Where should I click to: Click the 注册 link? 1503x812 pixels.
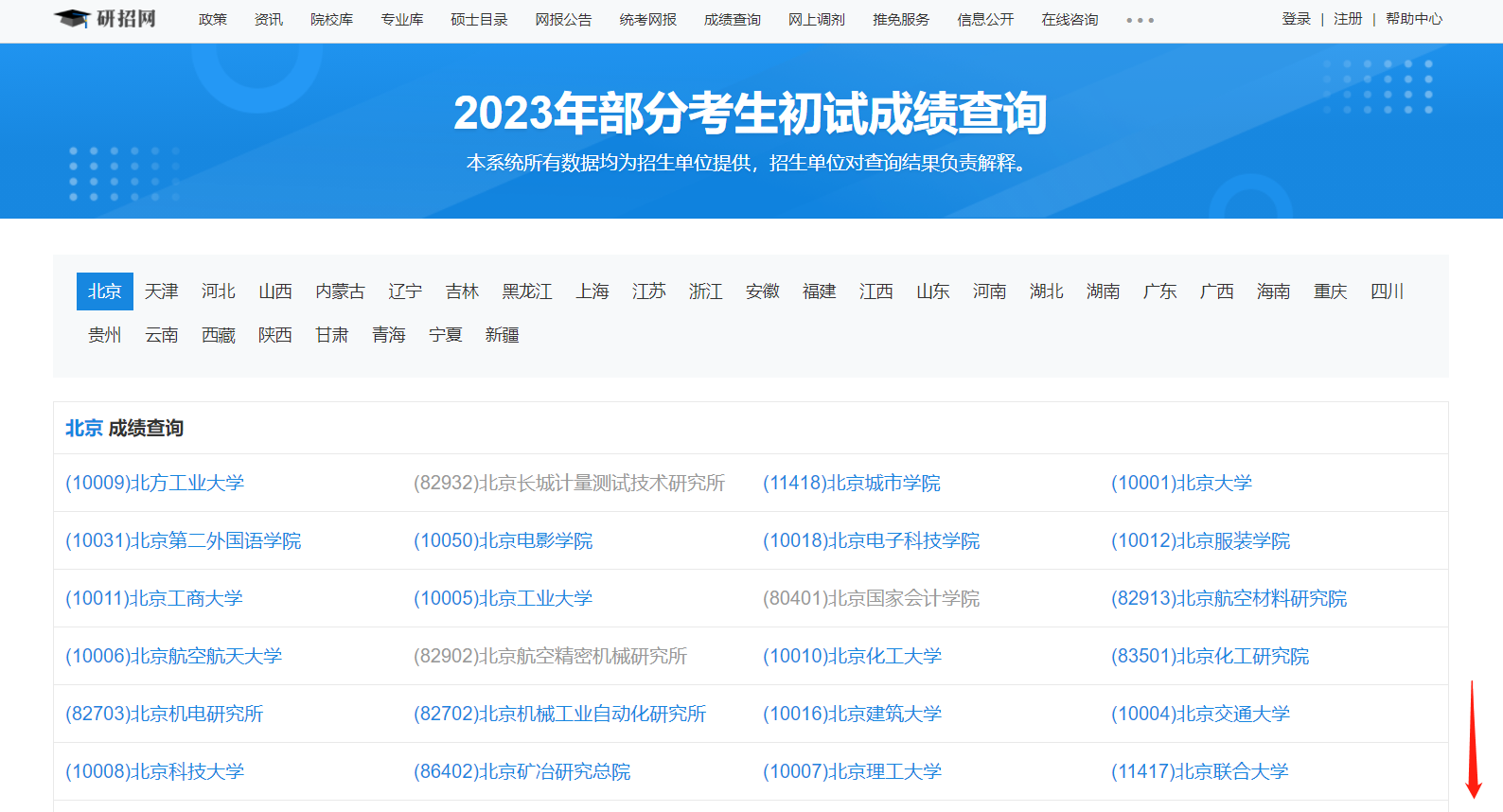(1348, 19)
